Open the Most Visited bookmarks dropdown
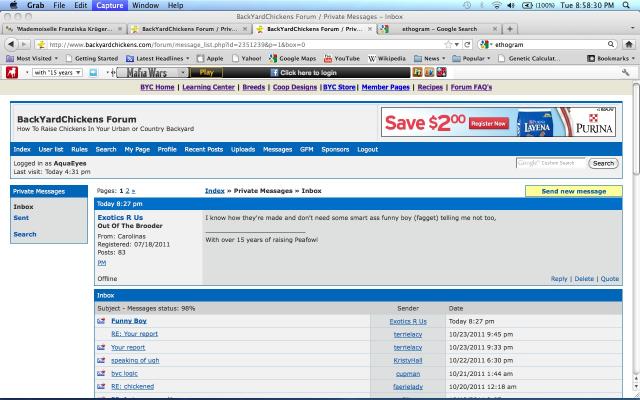Screen dimensions: 640x400 click(36, 59)
